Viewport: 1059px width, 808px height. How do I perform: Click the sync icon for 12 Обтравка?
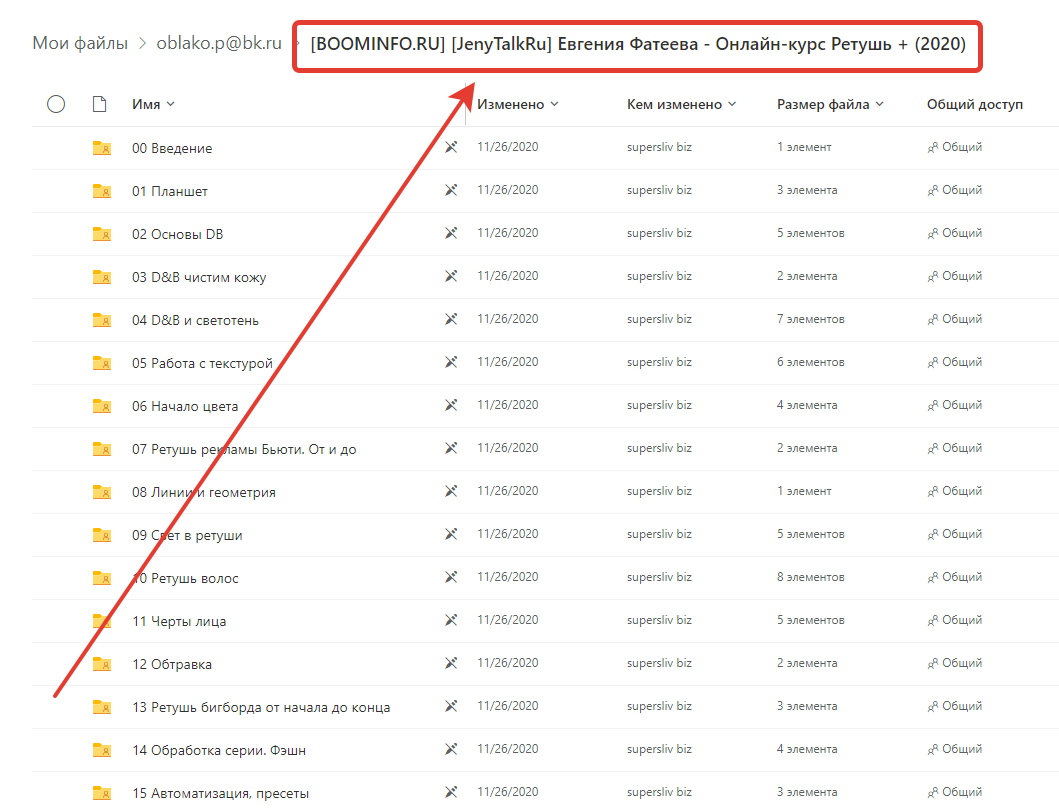pyautogui.click(x=451, y=663)
